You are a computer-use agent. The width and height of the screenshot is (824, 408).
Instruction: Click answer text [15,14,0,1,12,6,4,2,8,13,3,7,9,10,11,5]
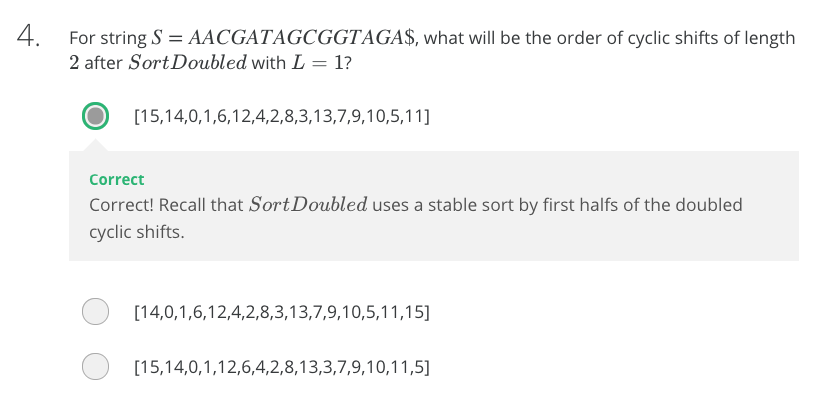[282, 366]
